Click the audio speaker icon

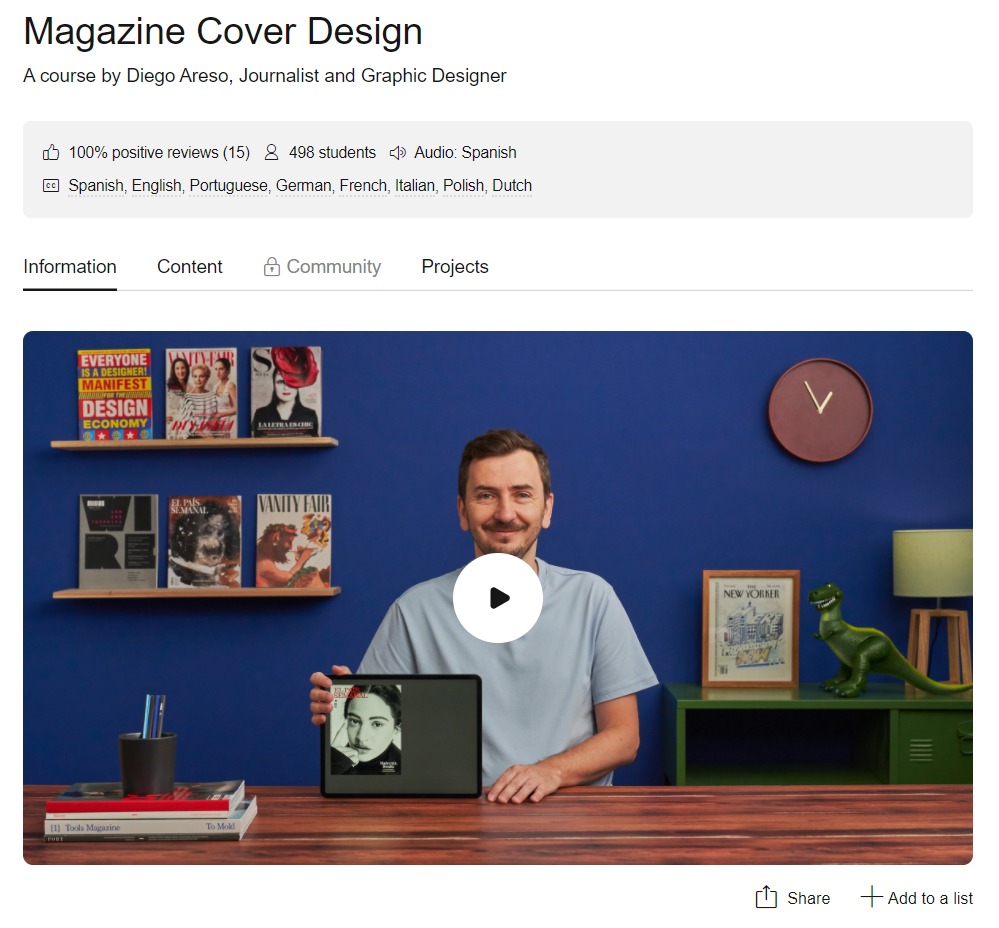click(397, 153)
